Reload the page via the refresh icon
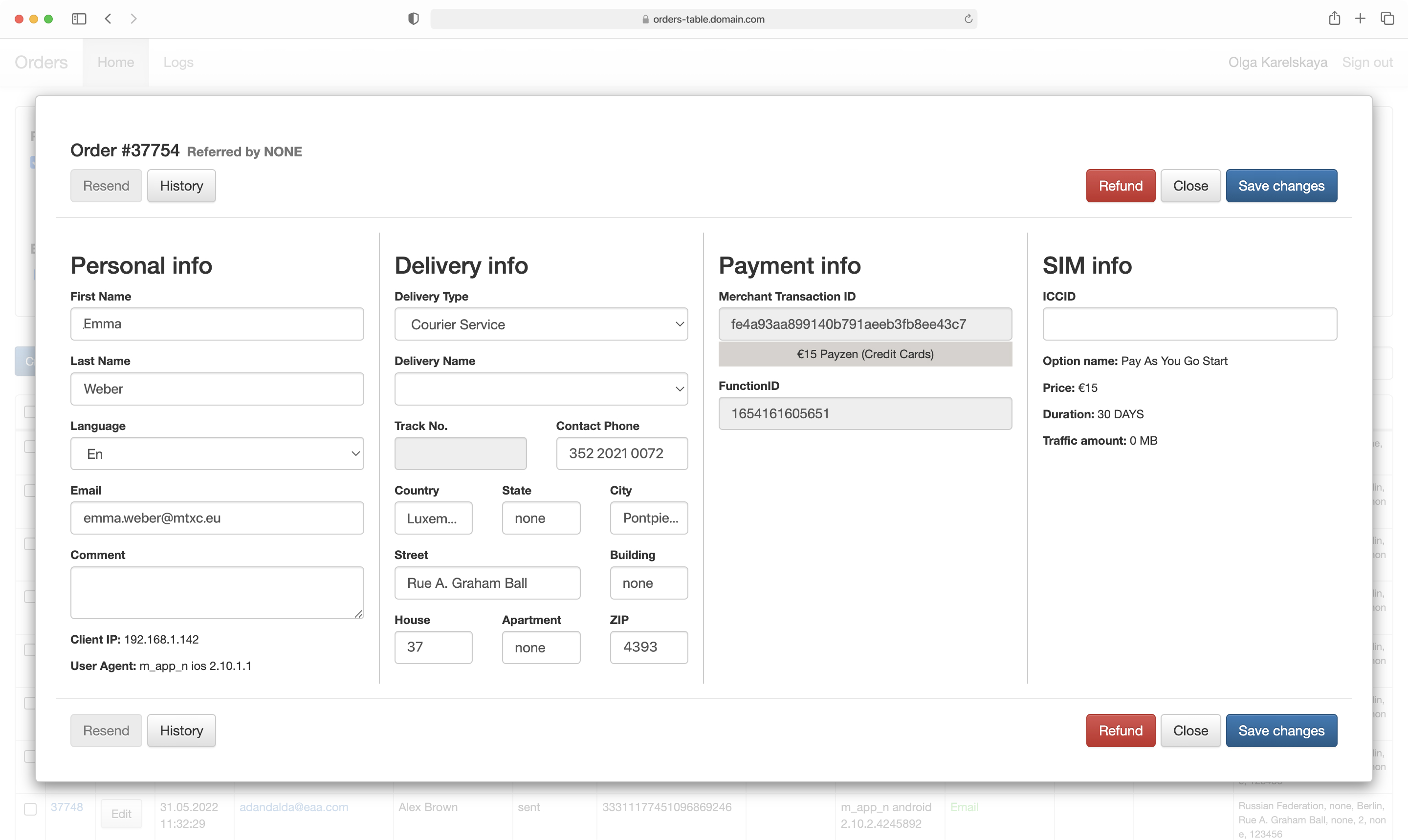The image size is (1408, 840). coord(968,19)
